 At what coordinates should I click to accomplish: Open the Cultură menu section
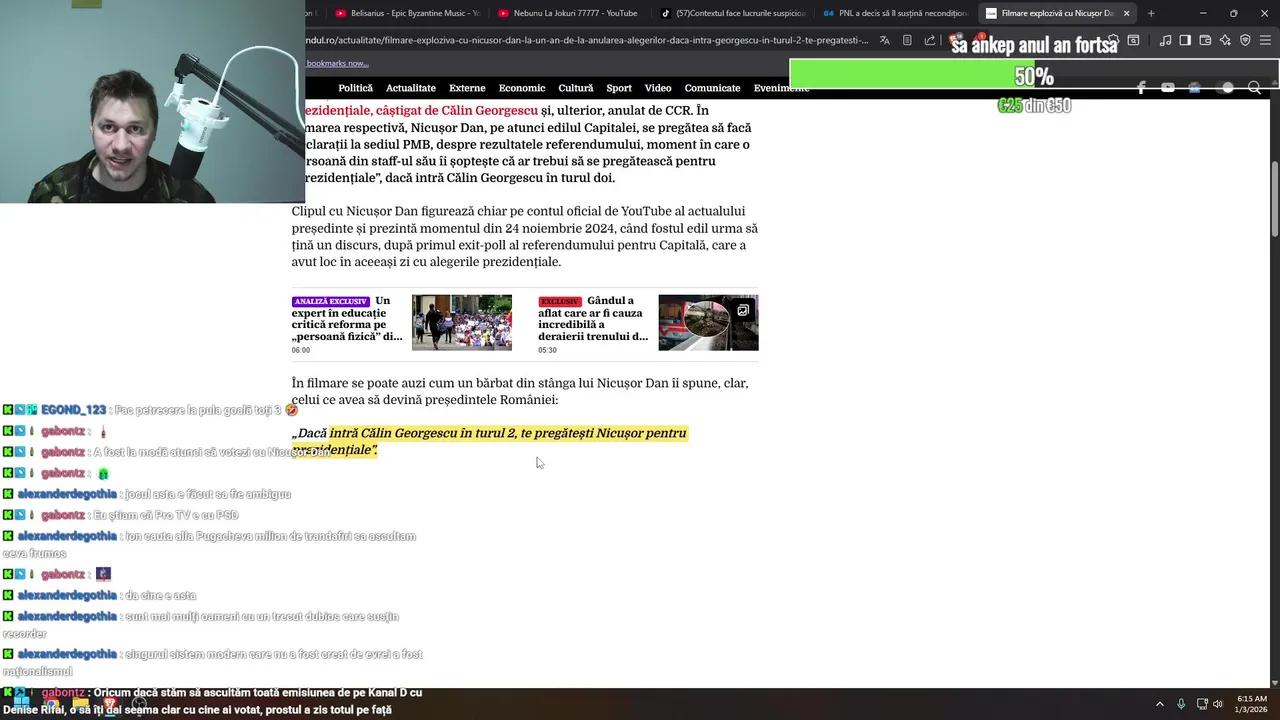(x=576, y=88)
